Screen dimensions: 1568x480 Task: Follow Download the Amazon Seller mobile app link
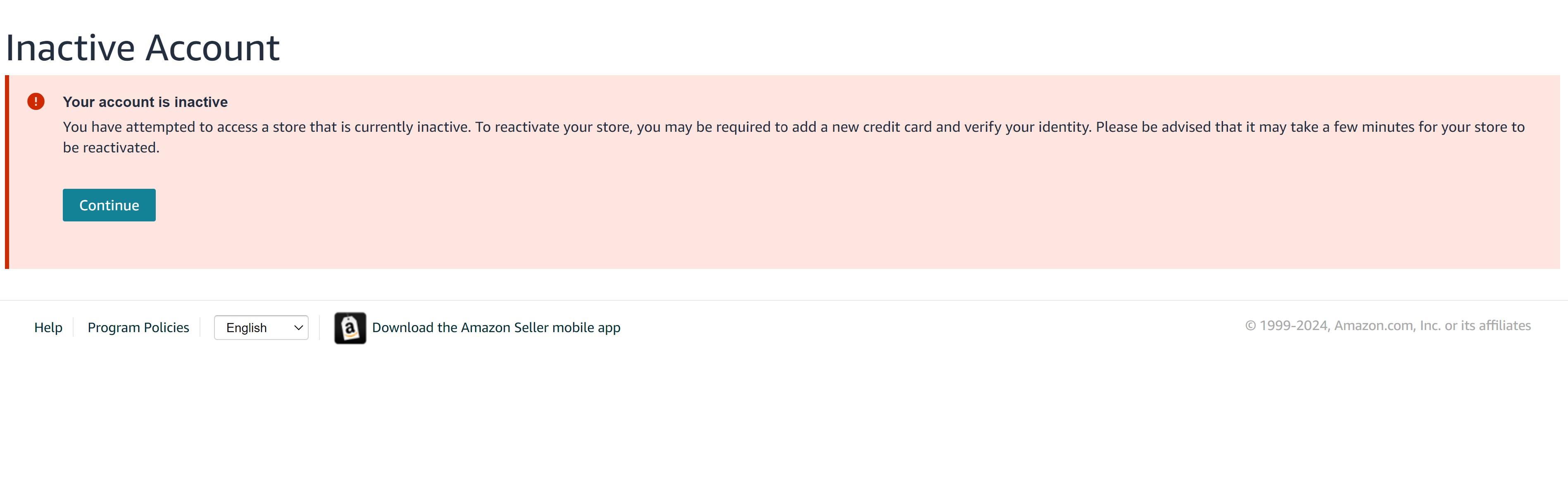[x=496, y=327]
